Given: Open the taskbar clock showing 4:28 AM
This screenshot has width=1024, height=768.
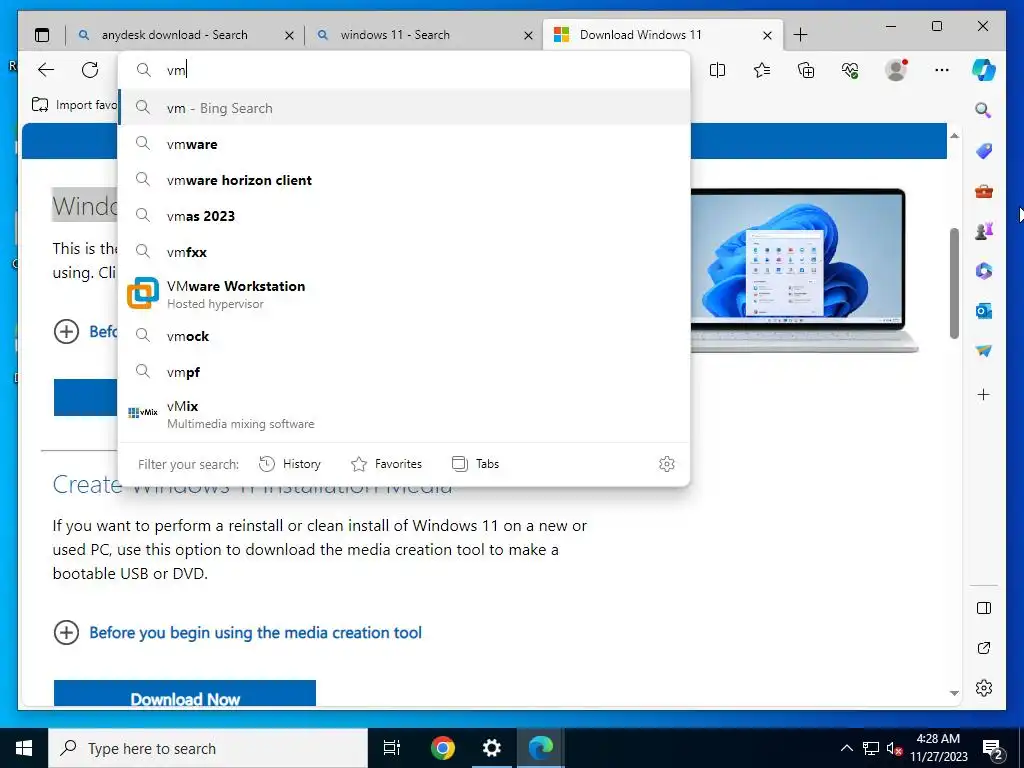Looking at the screenshot, I should [x=938, y=748].
